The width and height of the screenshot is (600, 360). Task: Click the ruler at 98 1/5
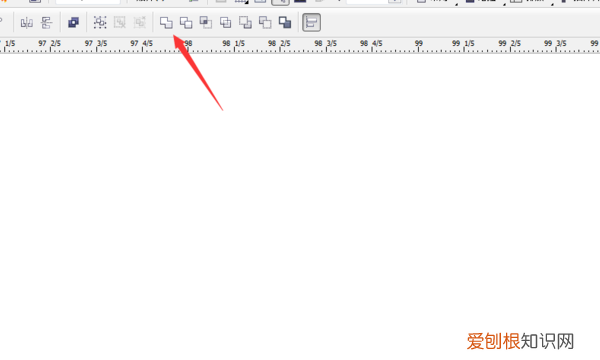(234, 45)
